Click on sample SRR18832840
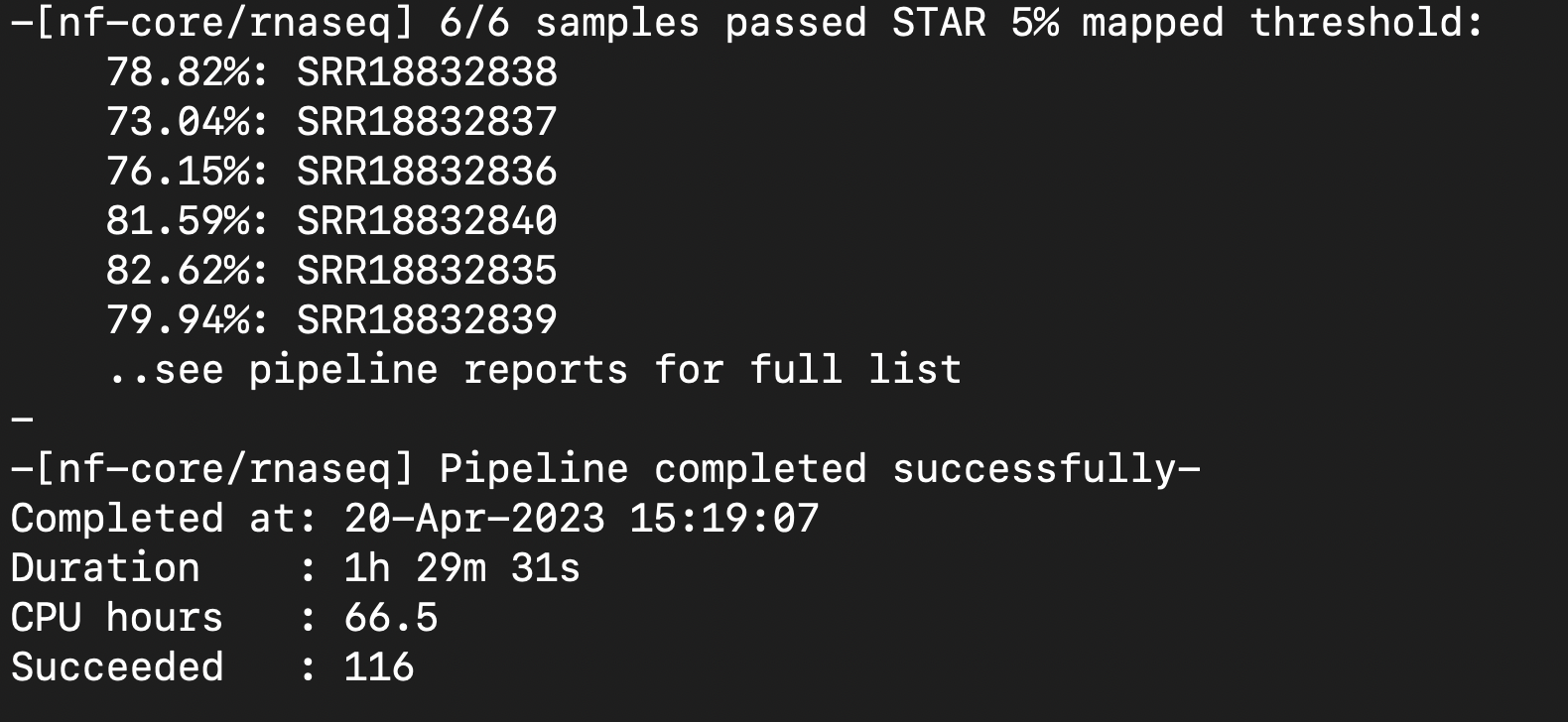The width and height of the screenshot is (1568, 722). [x=427, y=221]
